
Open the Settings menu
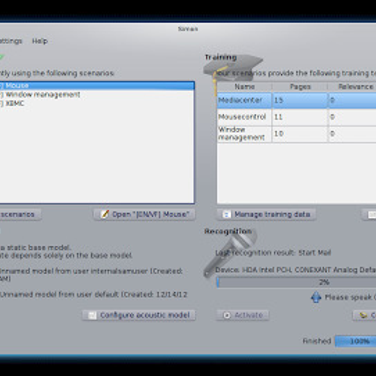coord(11,41)
